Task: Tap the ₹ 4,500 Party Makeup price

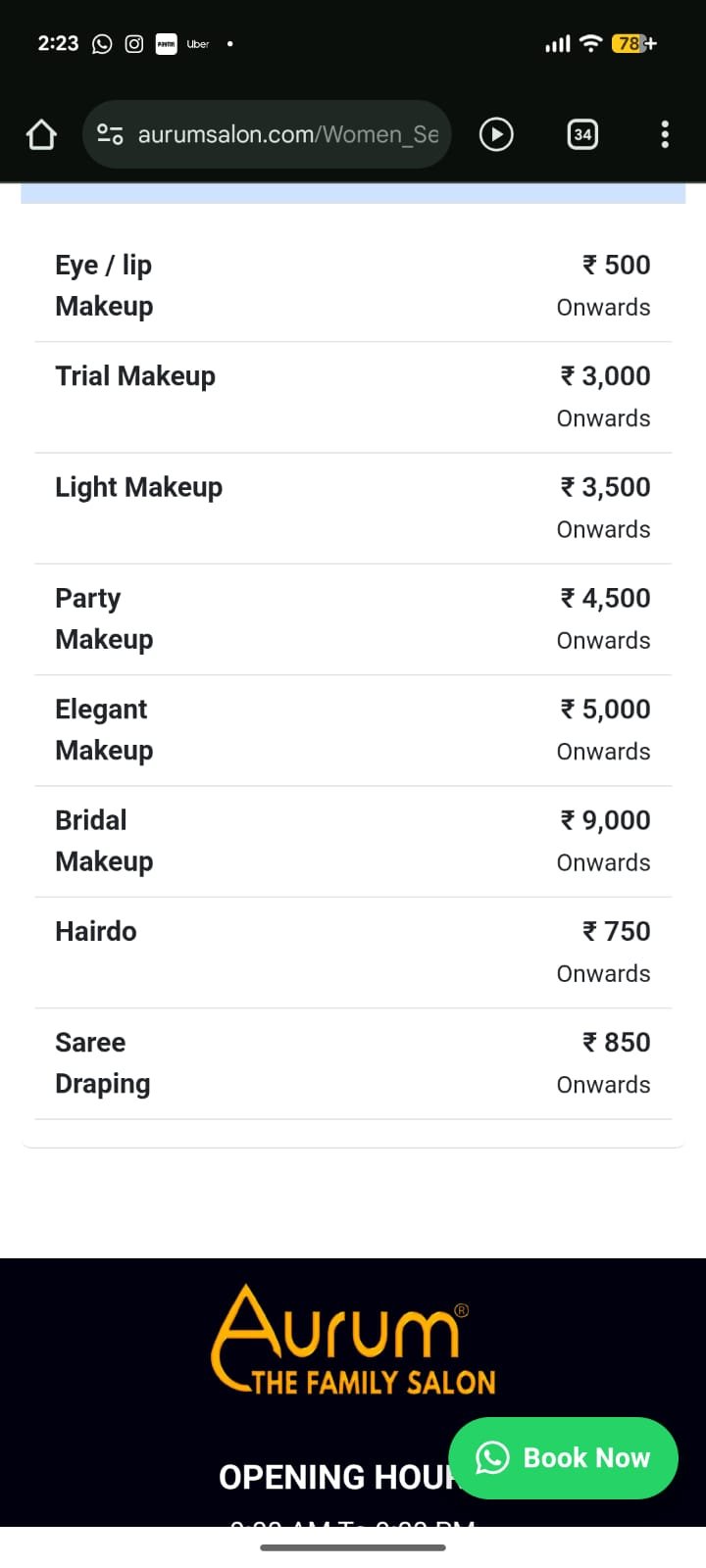Action: coord(605,599)
